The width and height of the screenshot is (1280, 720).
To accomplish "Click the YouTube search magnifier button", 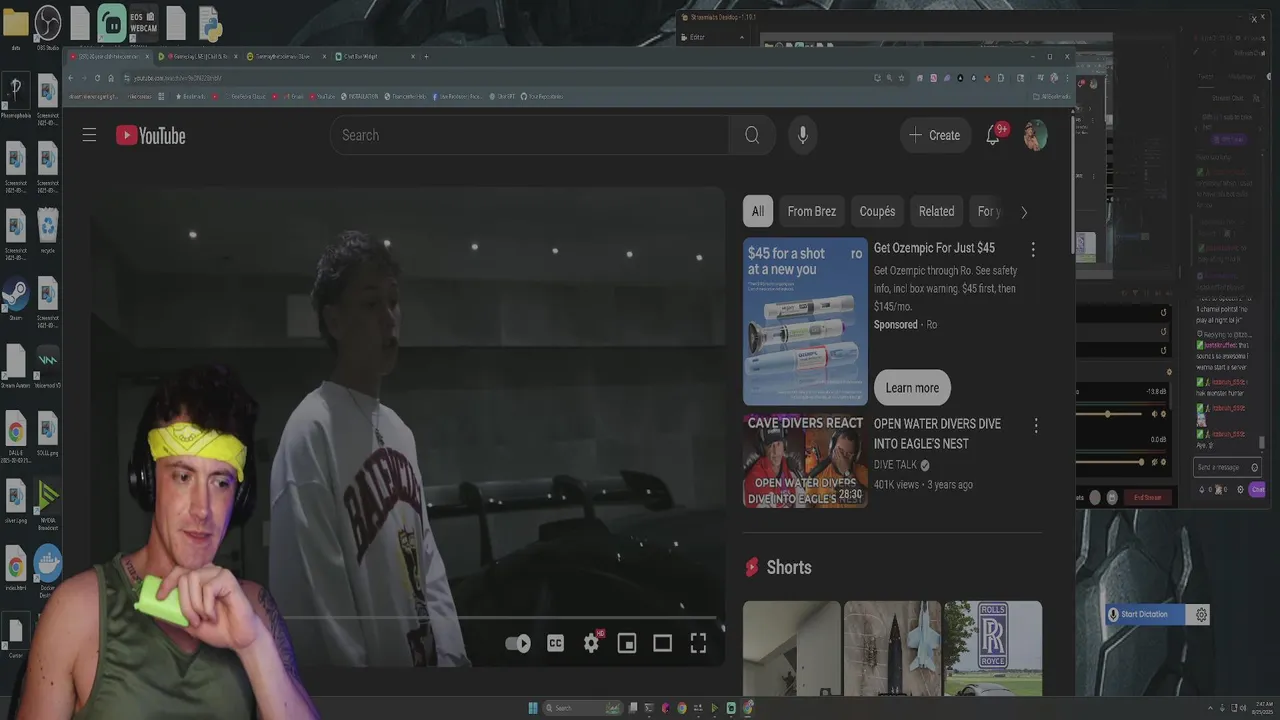I will (x=752, y=135).
